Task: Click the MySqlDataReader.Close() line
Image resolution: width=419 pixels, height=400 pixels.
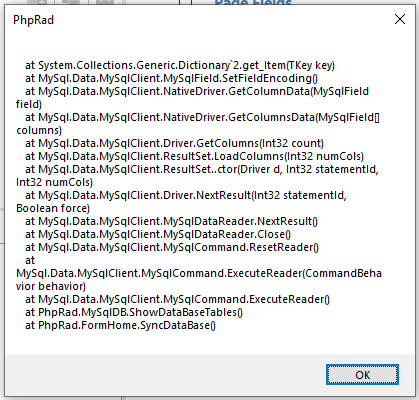Action: coord(158,234)
